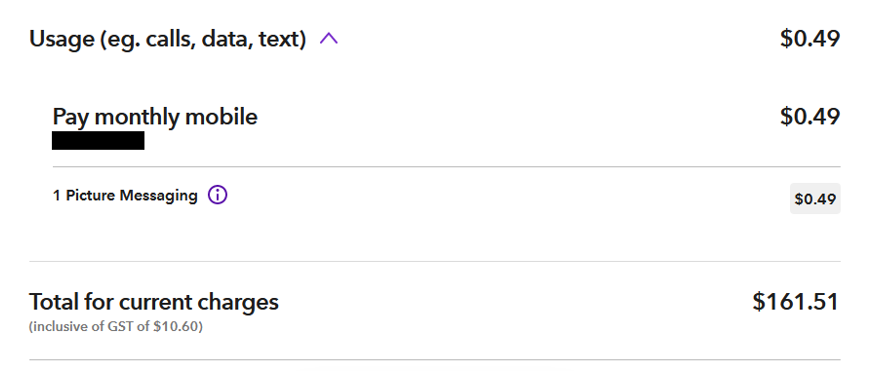Click the divider above Total for current charges
The image size is (876, 371).
(x=435, y=261)
